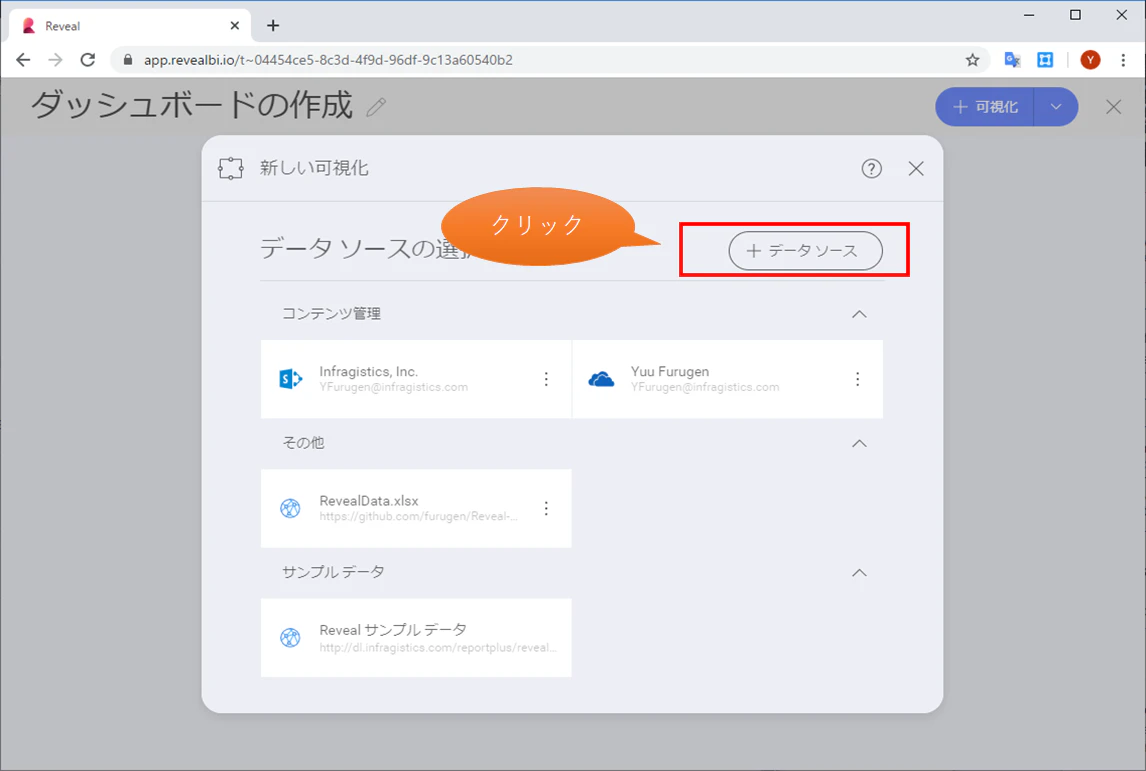Collapse the コンテンツ管理 section

coord(860,314)
